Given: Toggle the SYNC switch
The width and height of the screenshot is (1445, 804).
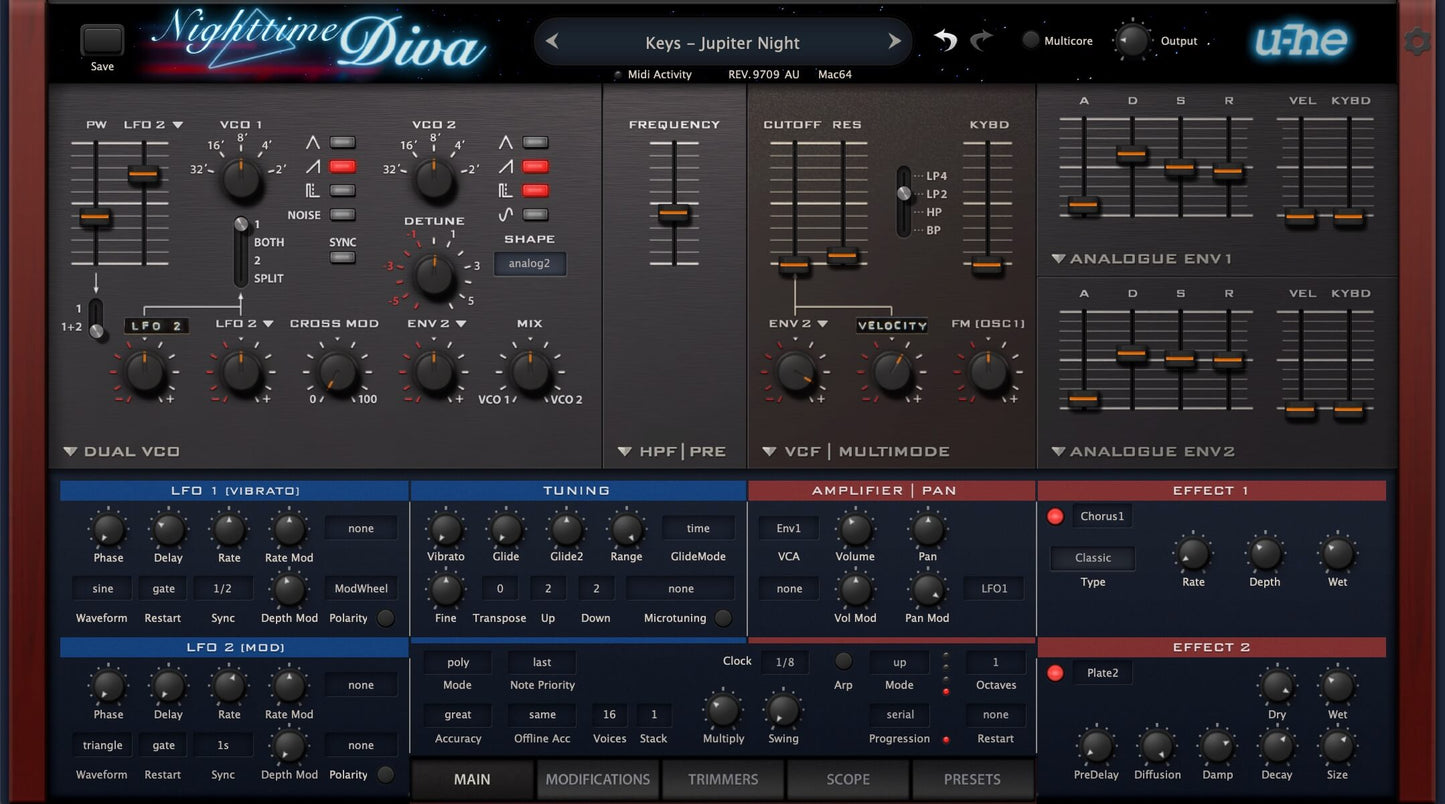Looking at the screenshot, I should 342,257.
